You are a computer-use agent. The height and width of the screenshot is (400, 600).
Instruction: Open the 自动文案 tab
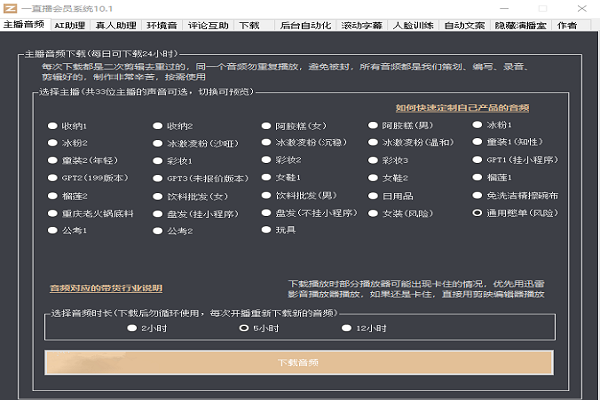click(464, 23)
